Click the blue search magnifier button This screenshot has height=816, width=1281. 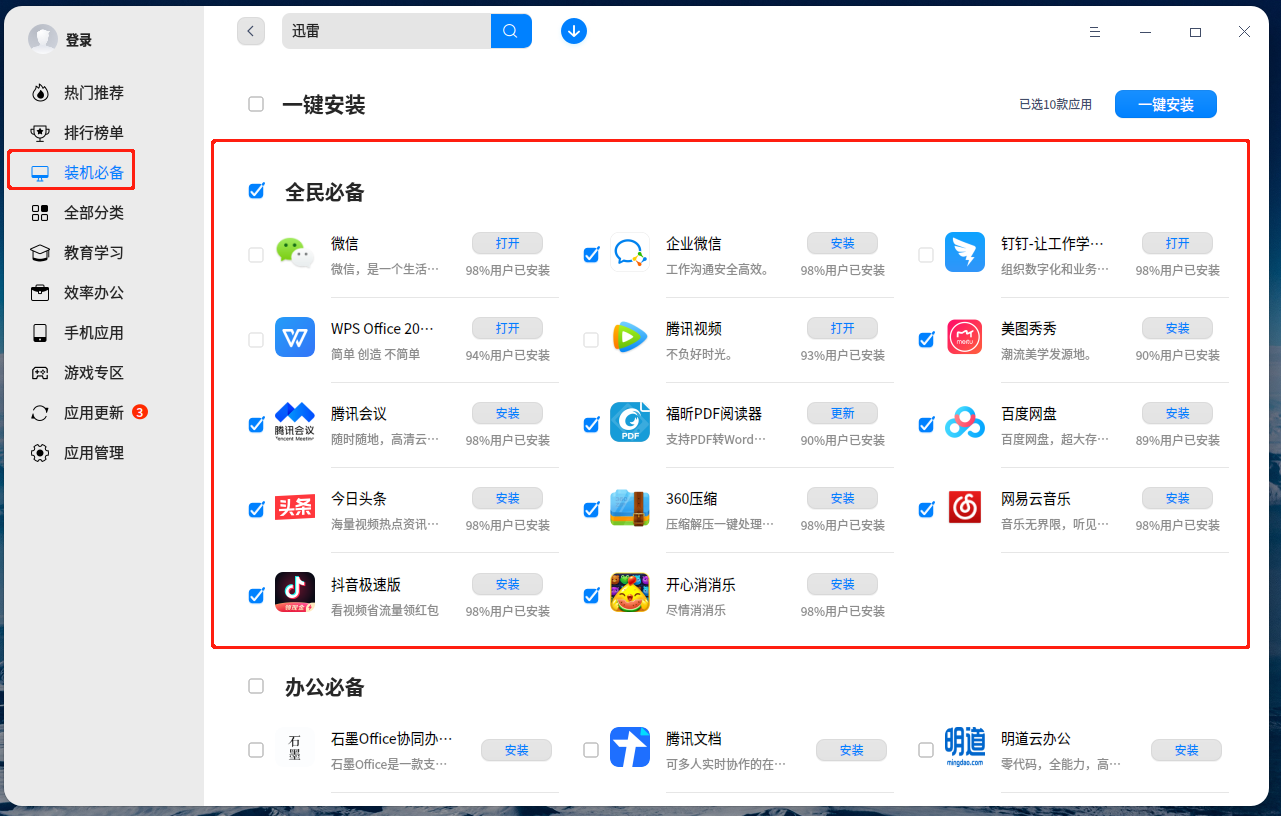[x=511, y=31]
